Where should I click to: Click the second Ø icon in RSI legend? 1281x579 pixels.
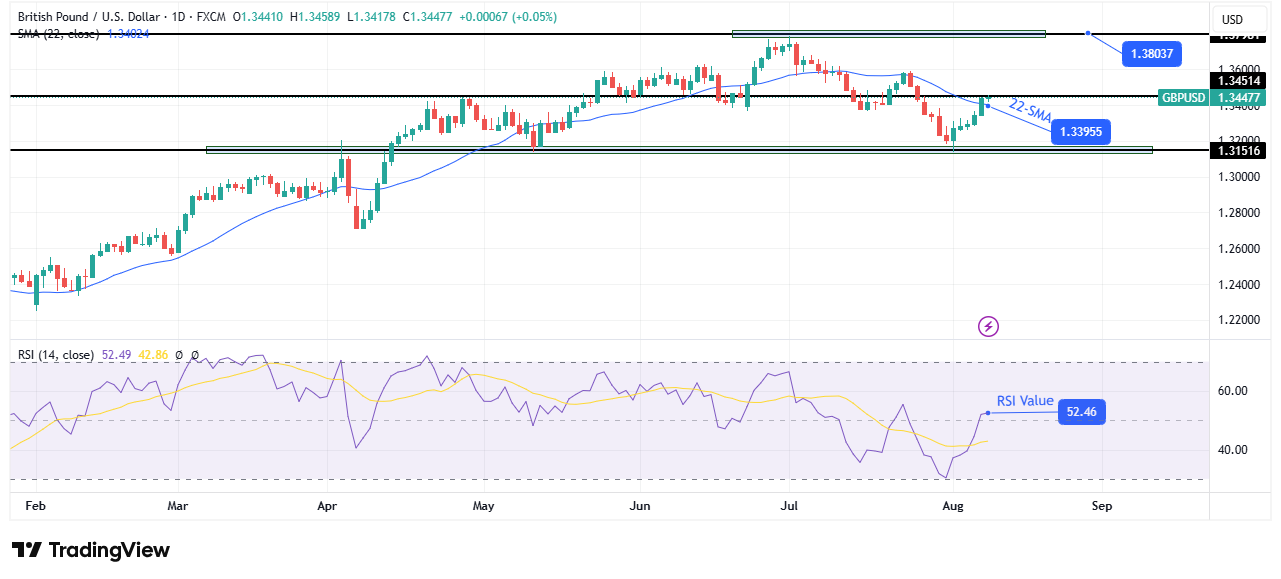point(194,355)
